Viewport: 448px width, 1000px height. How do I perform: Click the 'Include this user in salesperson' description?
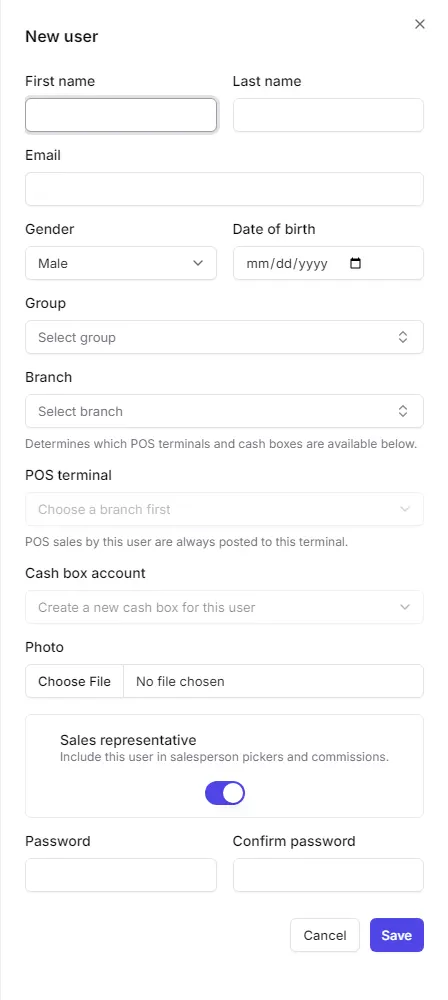(224, 757)
